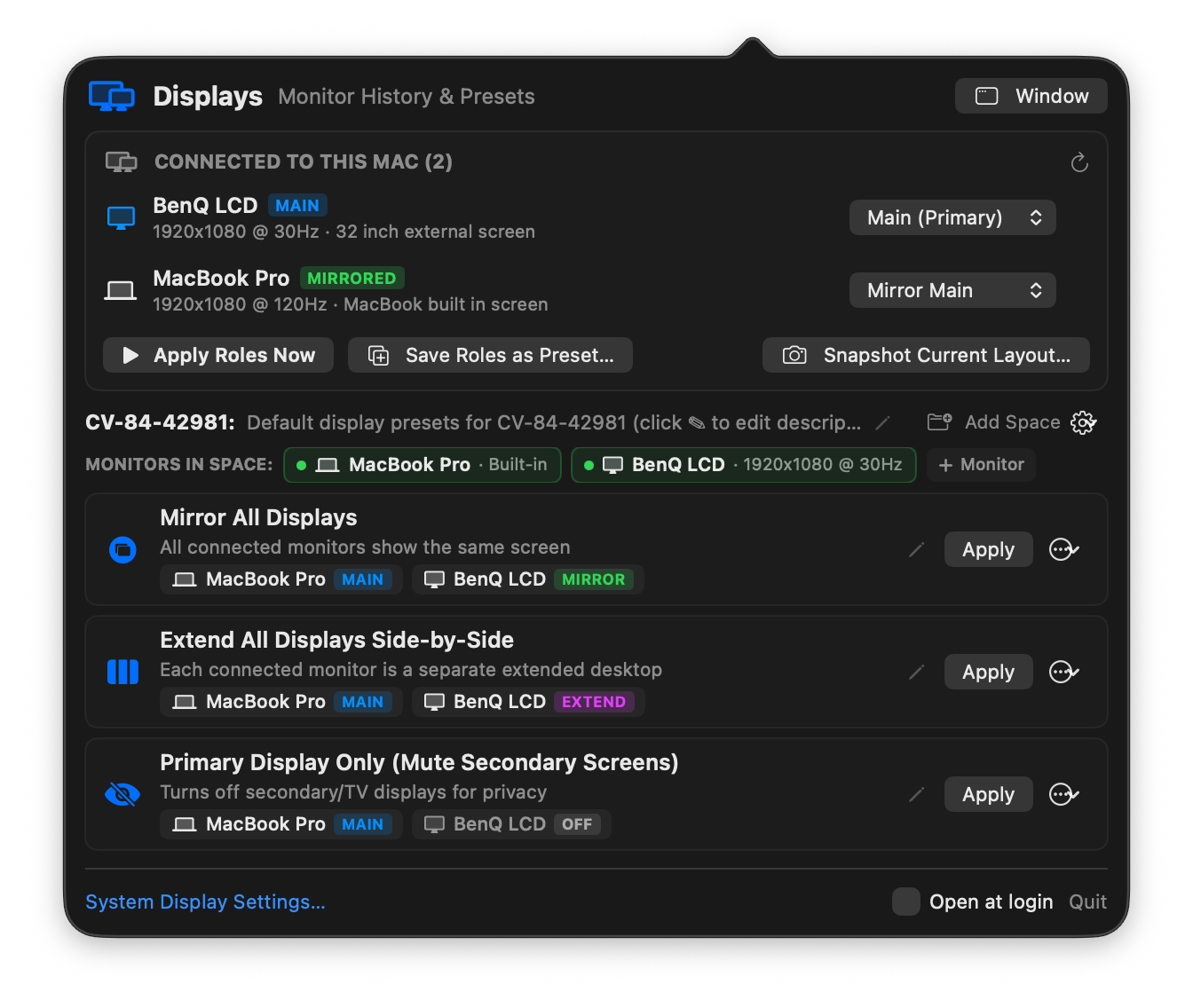Edit the Extend All Displays preset

917,673
